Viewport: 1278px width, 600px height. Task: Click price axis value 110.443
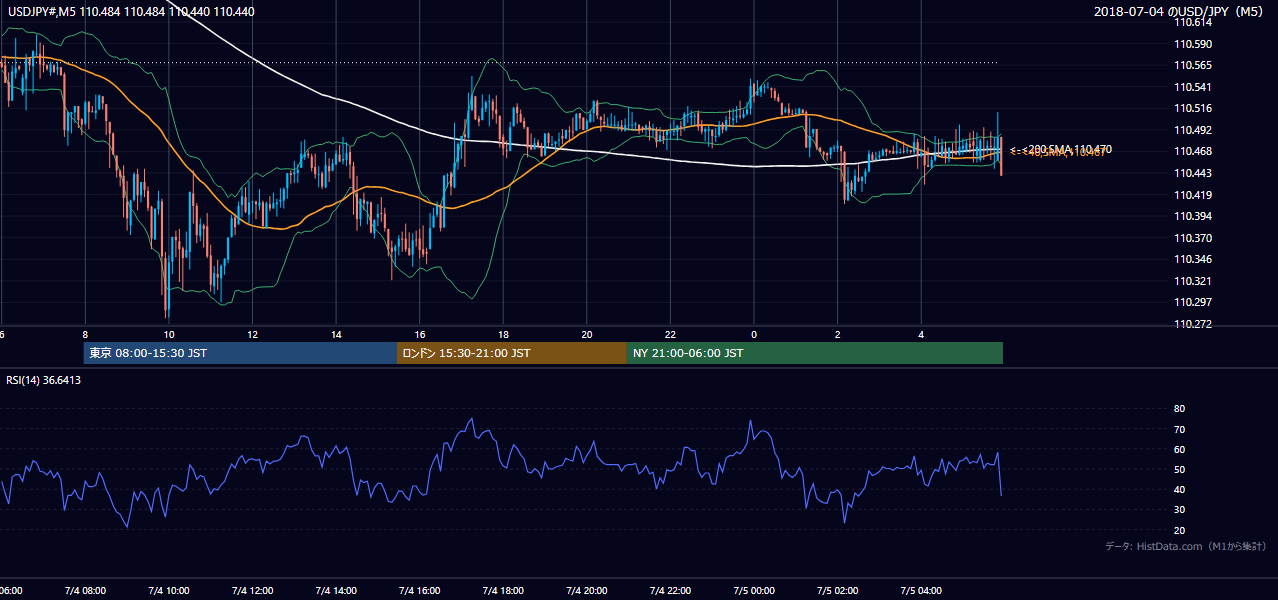tap(1192, 173)
